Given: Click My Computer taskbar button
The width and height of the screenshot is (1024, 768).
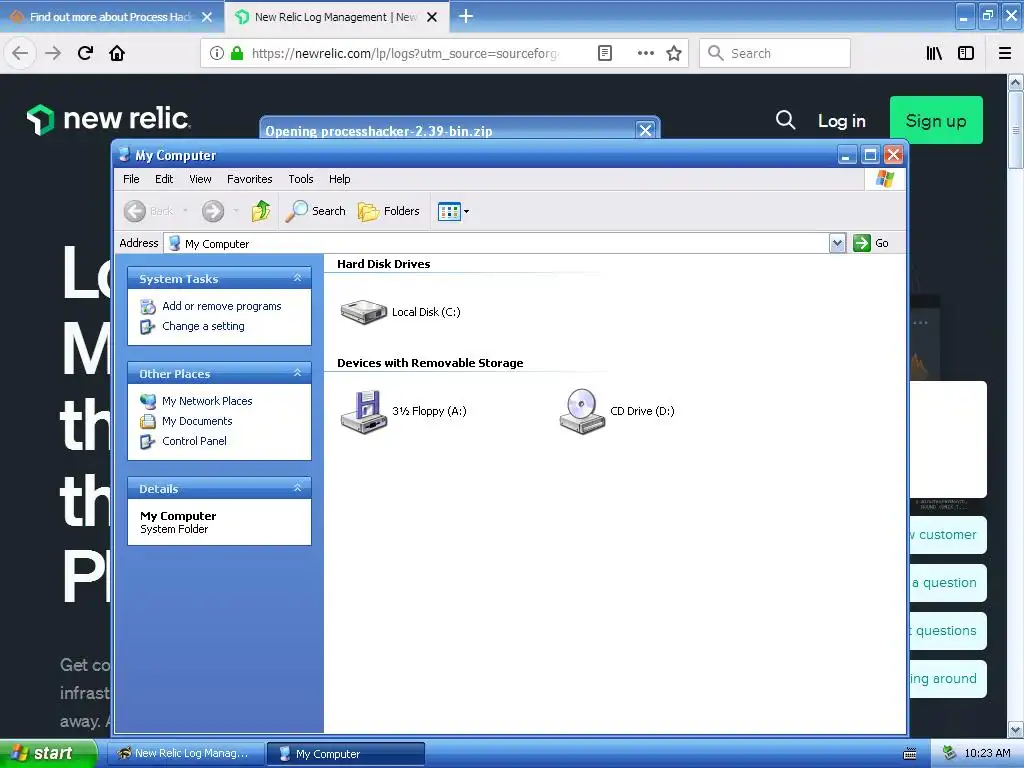Looking at the screenshot, I should point(346,754).
